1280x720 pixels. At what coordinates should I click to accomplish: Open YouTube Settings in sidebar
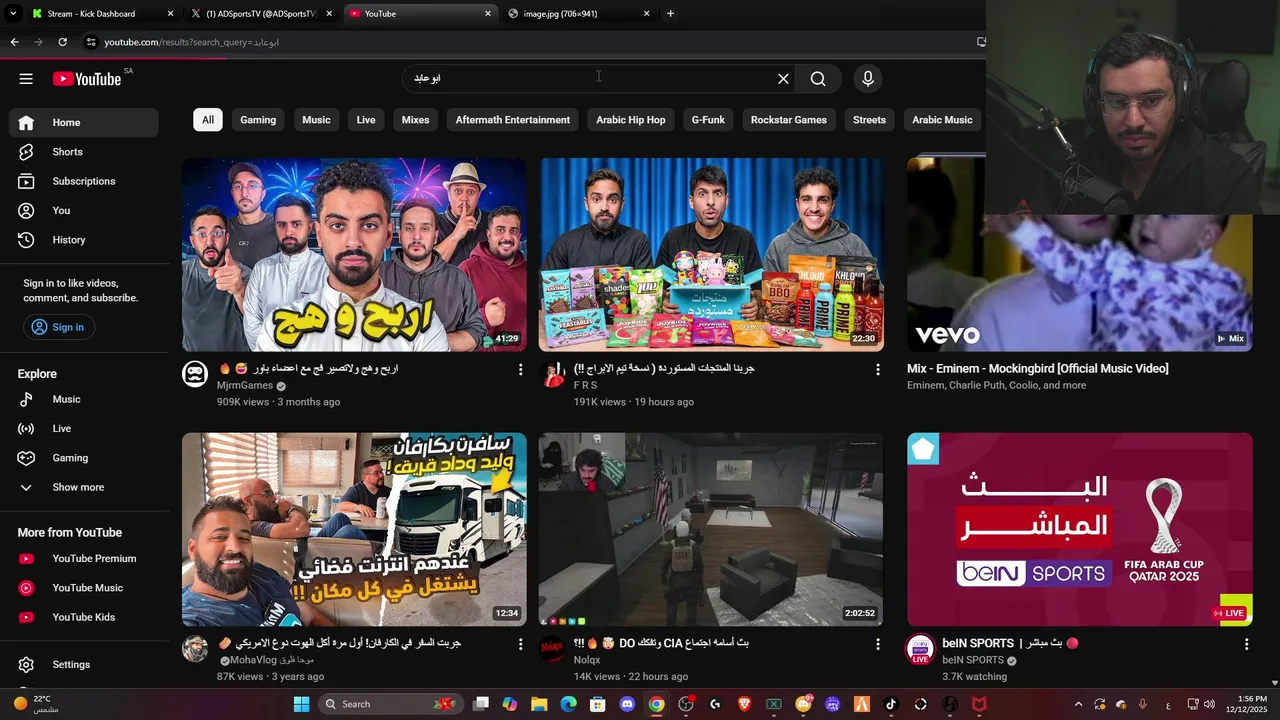pyautogui.click(x=84, y=665)
